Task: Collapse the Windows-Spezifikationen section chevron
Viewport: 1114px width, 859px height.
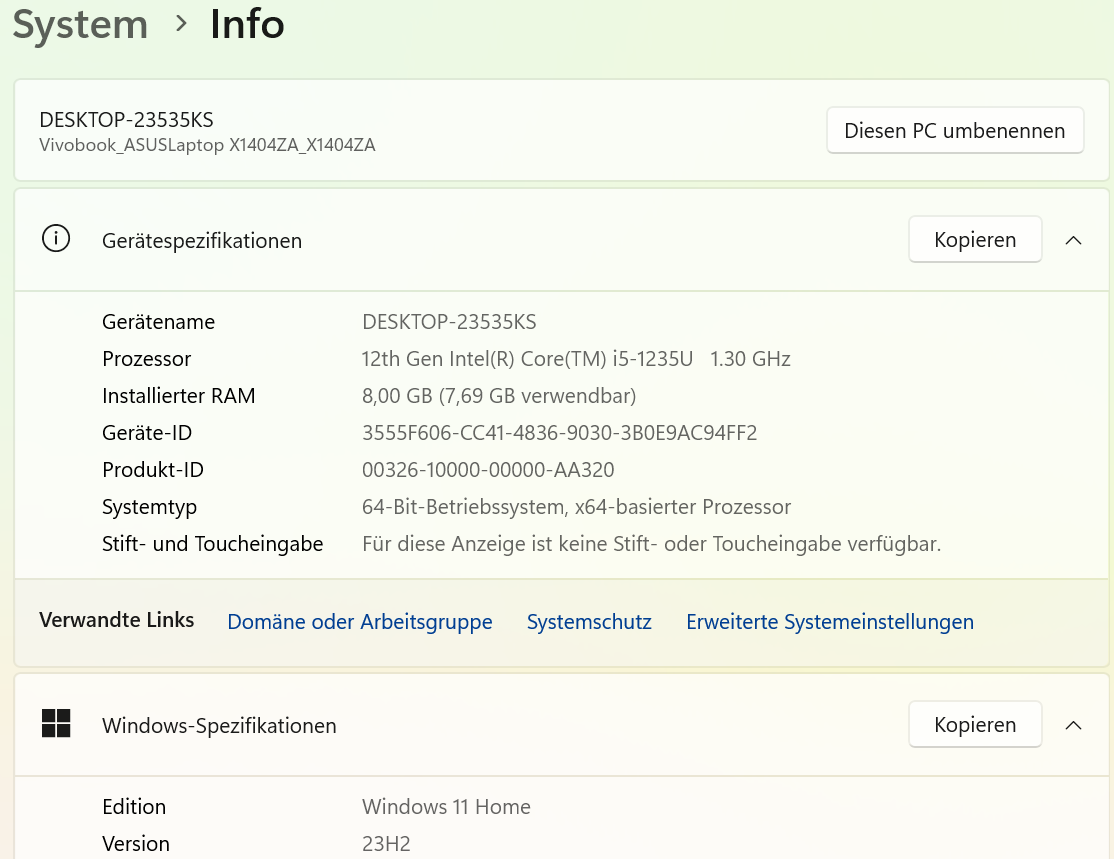Action: point(1074,725)
